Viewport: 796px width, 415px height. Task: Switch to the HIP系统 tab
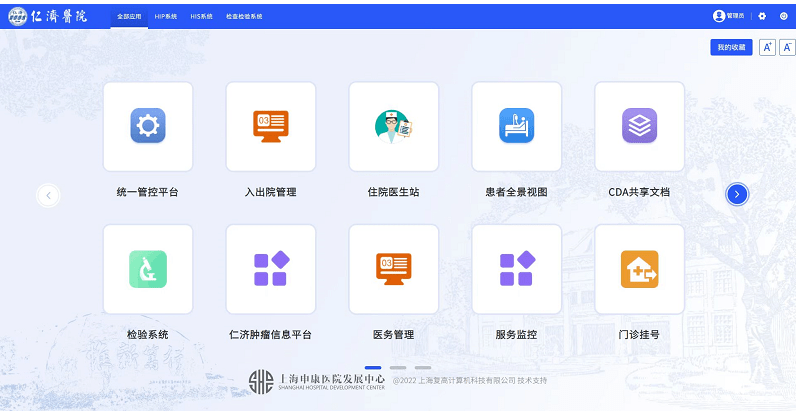coord(165,16)
